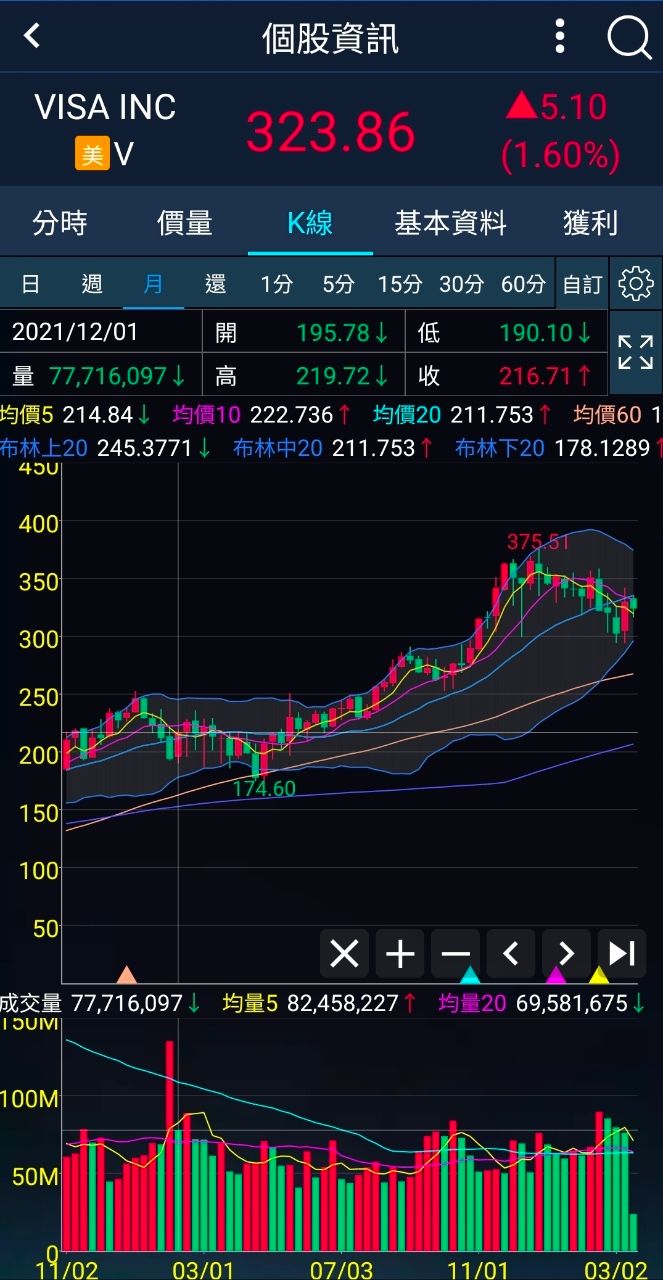Tap the (1.60%) percent change

click(560, 155)
